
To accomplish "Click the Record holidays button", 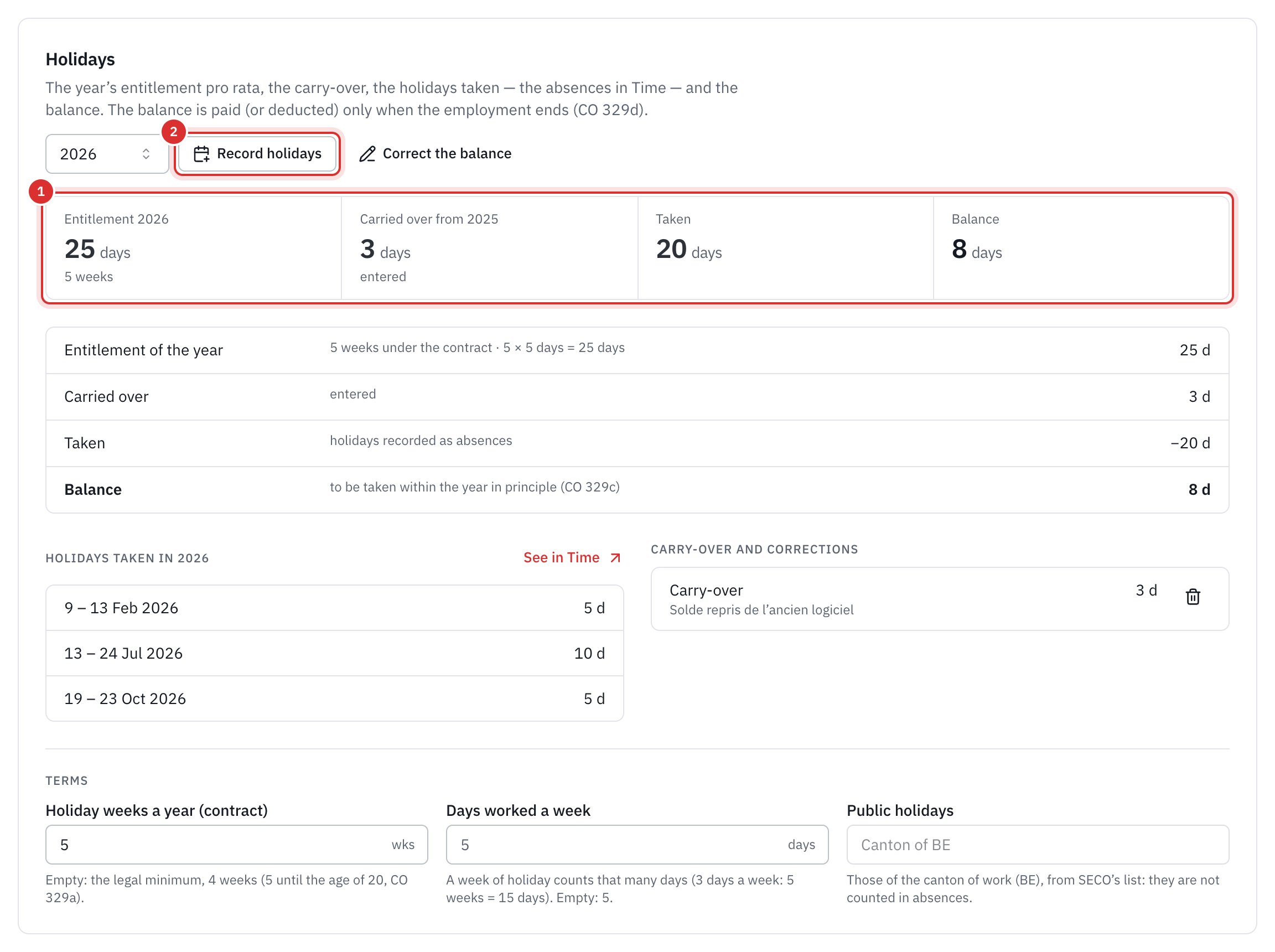I will 257,154.
